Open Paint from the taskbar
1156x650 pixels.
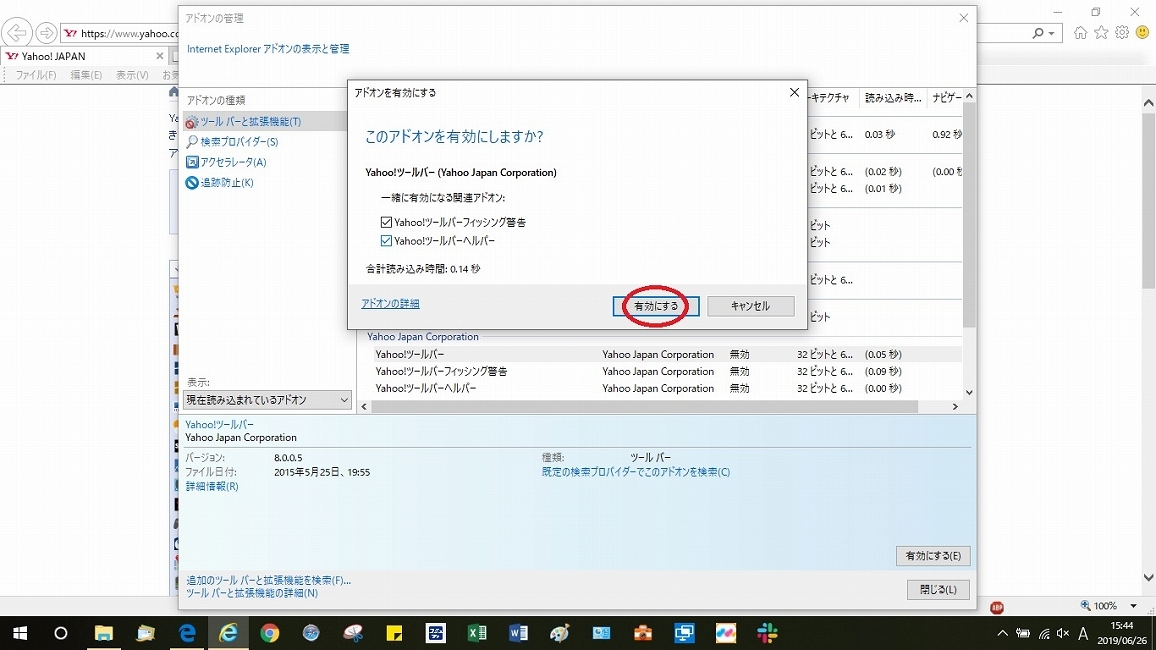(560, 633)
